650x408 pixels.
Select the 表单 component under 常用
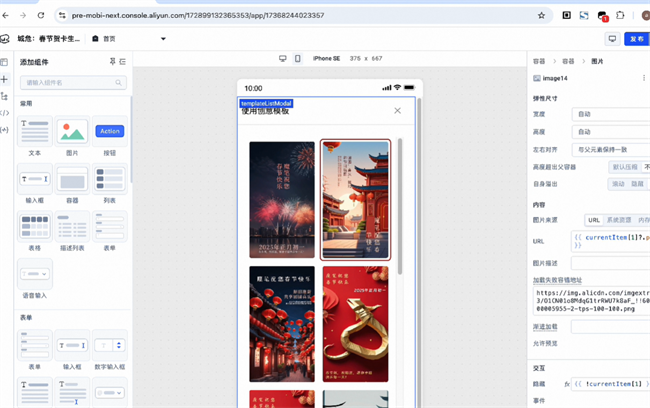tap(109, 231)
